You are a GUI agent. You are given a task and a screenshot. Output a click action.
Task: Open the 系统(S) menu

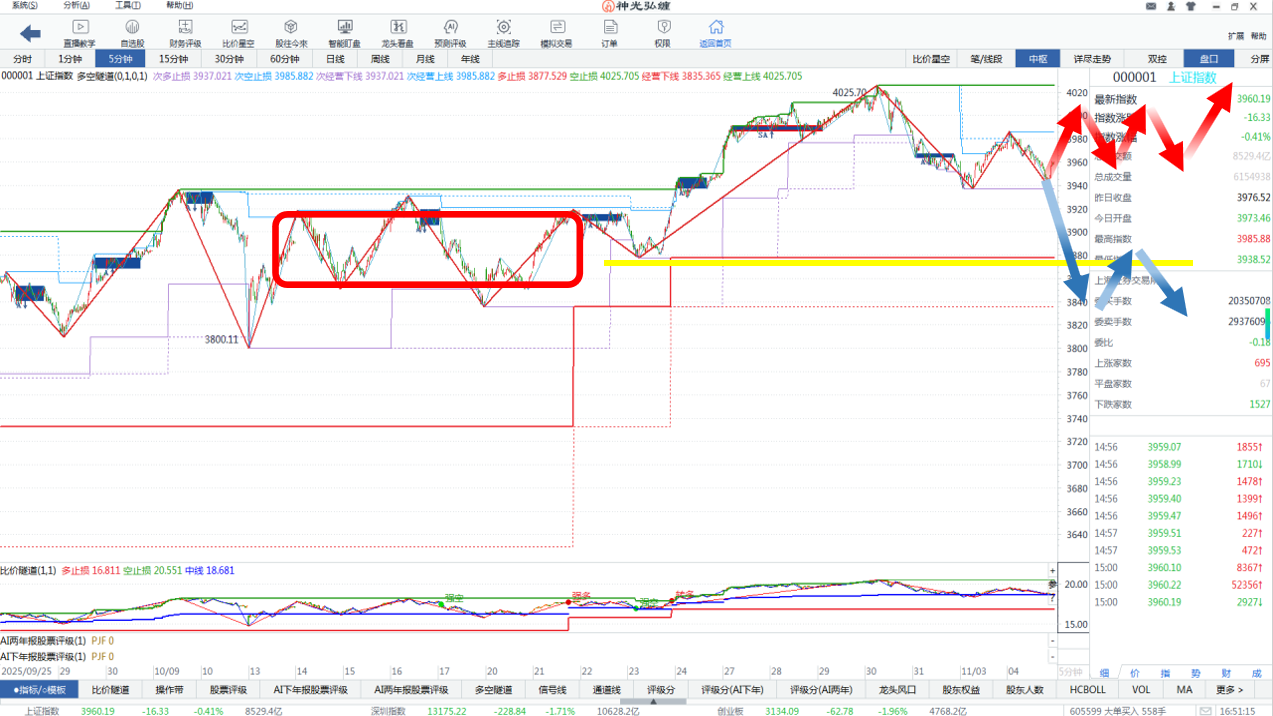coord(24,5)
